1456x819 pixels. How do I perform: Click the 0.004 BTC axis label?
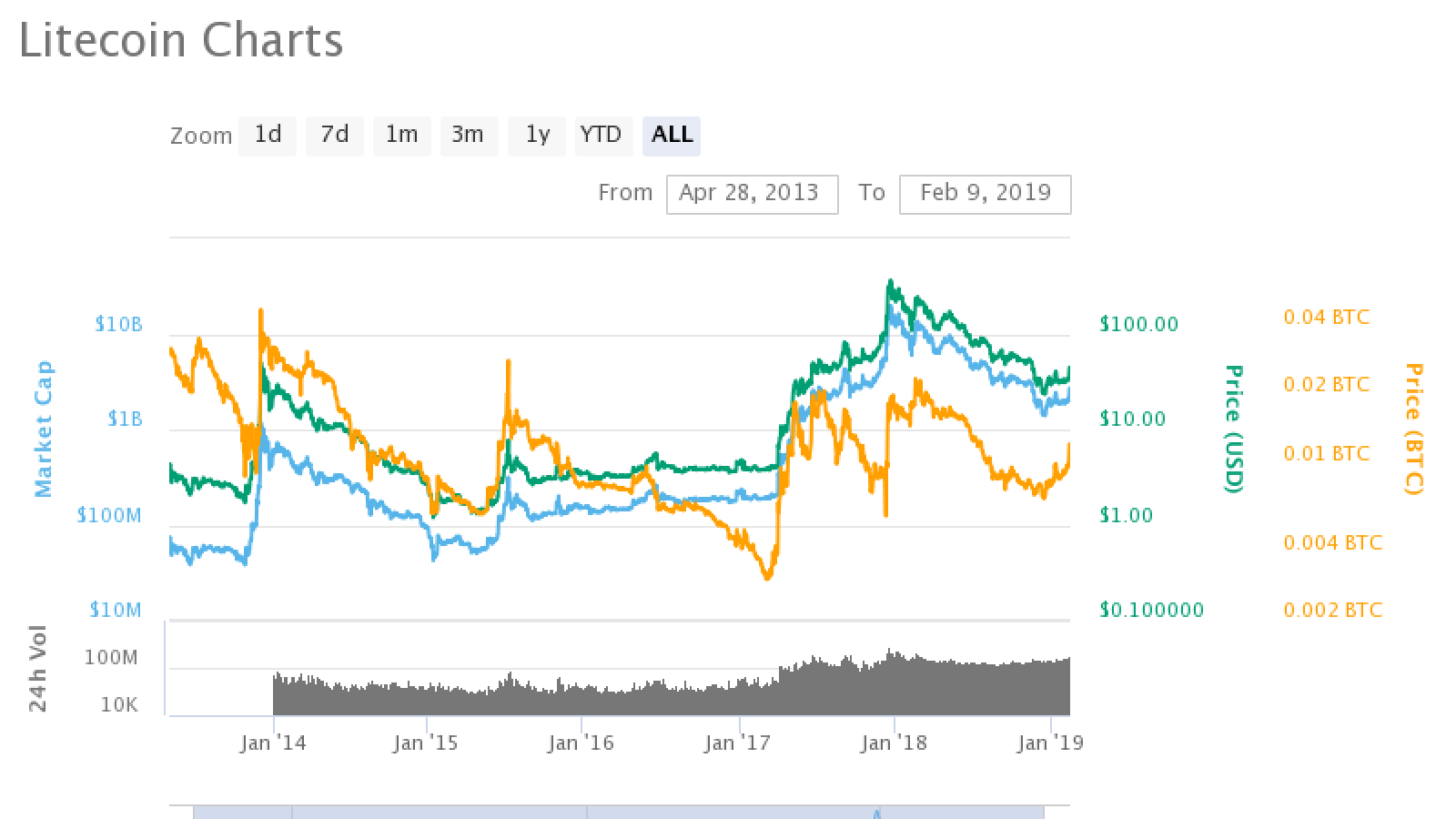(1332, 542)
